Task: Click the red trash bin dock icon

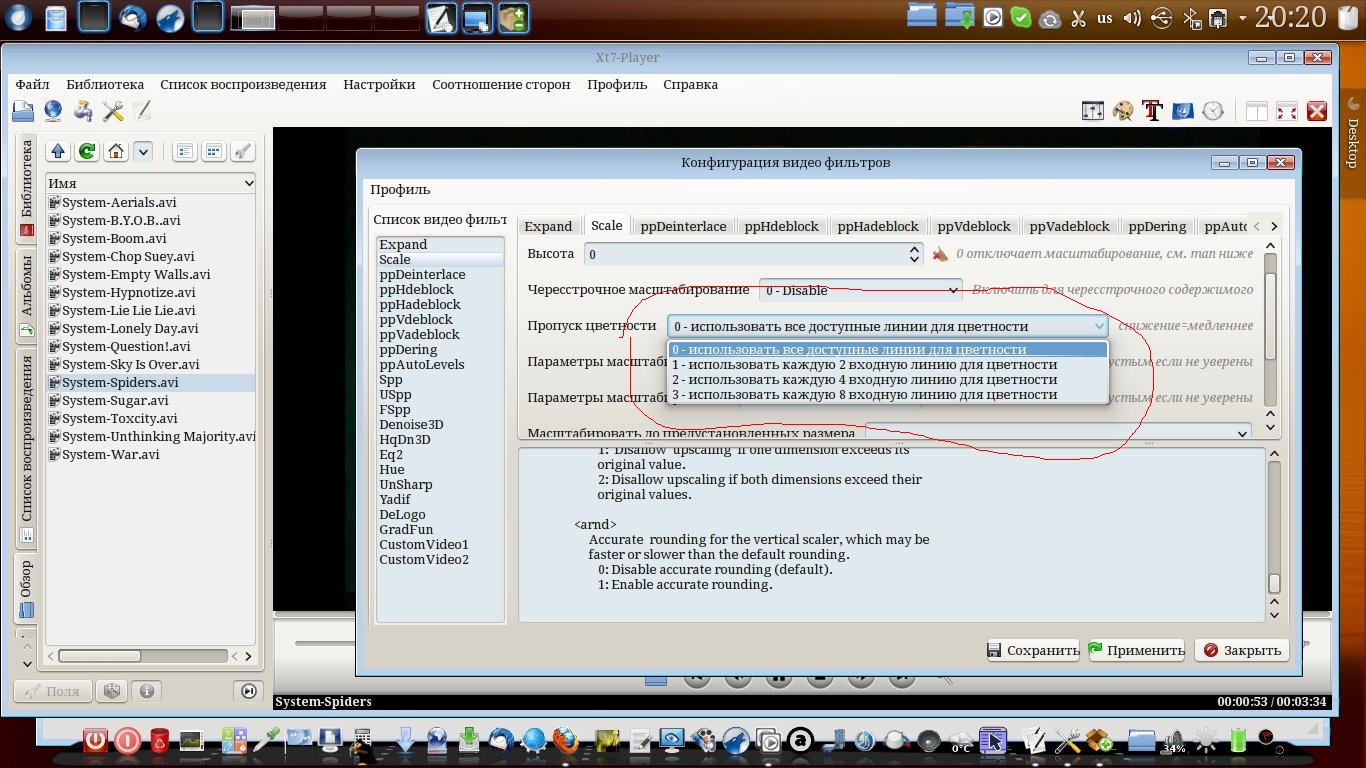Action: click(x=159, y=741)
